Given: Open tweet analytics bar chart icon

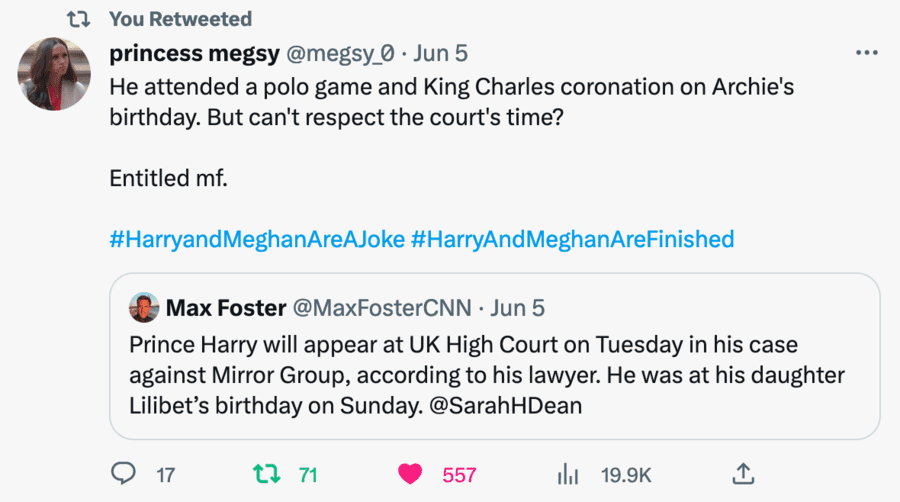Looking at the screenshot, I should pos(568,474).
